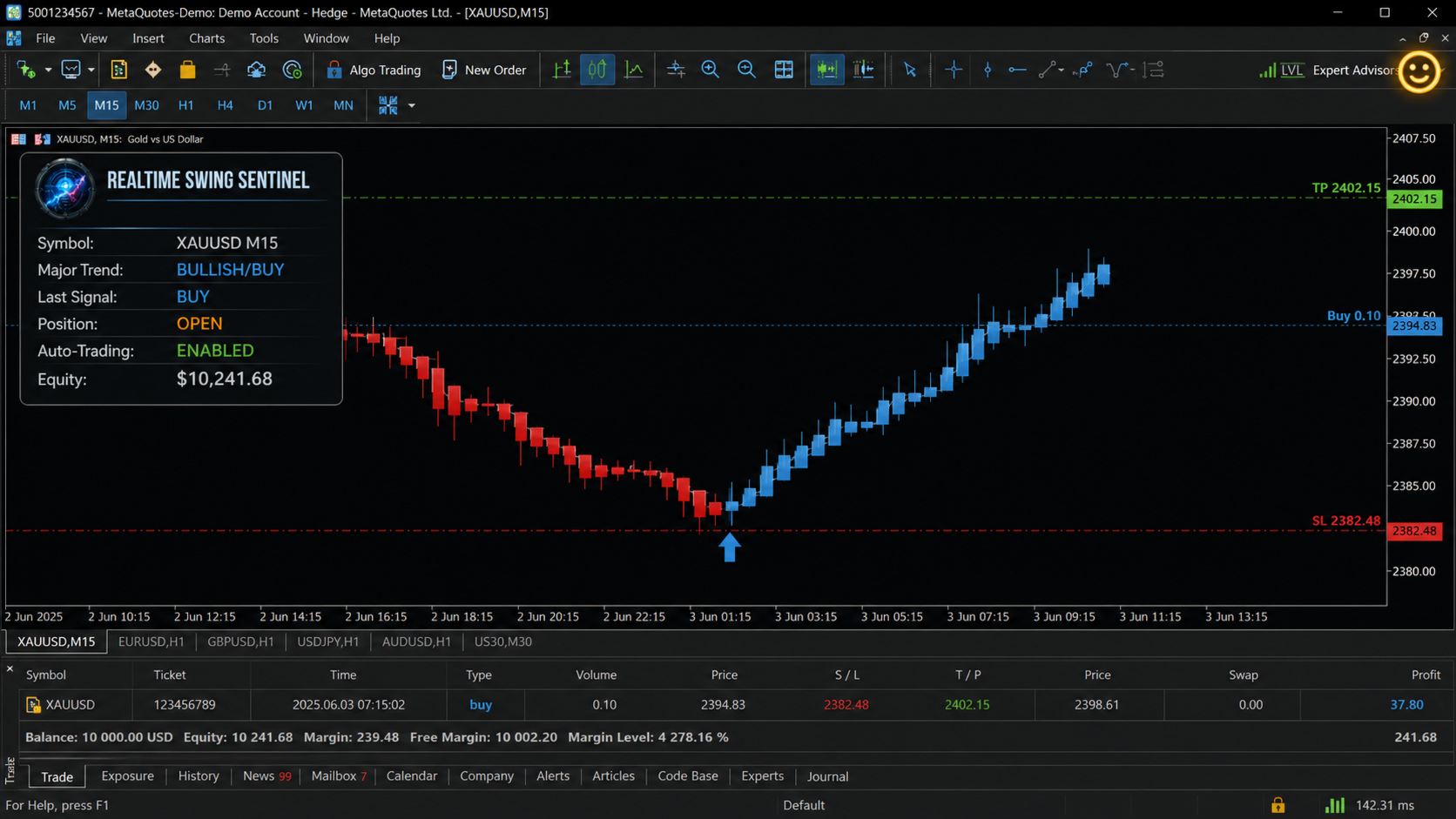Click the green connection signal bars in status bar
The height and width of the screenshot is (819, 1456).
[1335, 805]
